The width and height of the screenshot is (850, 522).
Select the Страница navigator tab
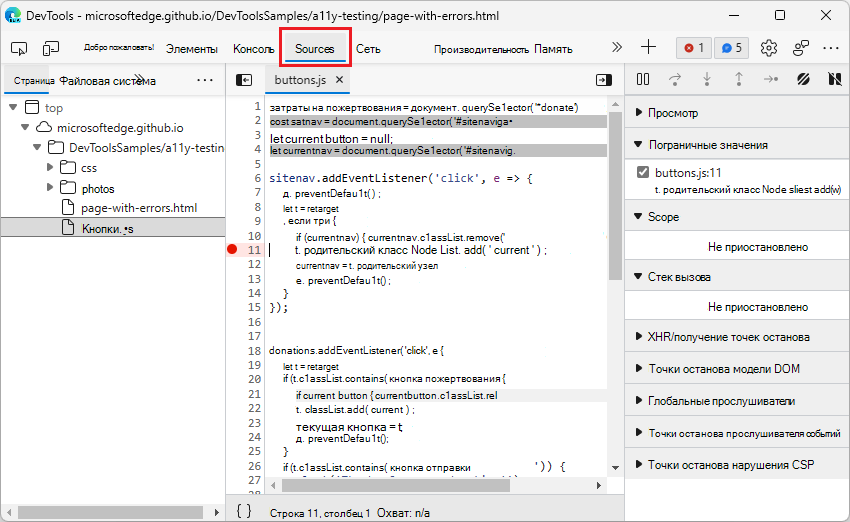(x=34, y=81)
